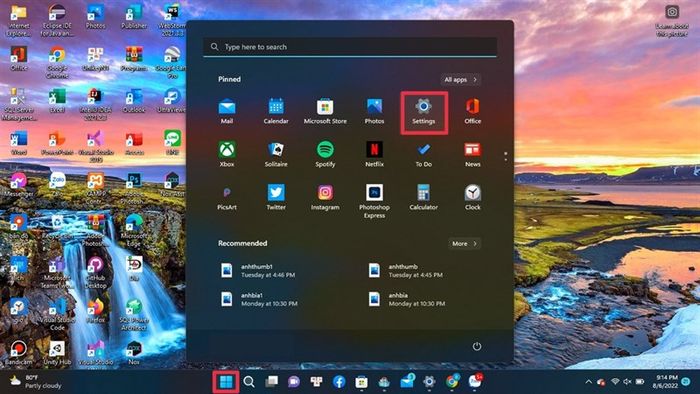Select Google Chrome desktop shortcut
Screen dimensions: 700x394
[57, 62]
